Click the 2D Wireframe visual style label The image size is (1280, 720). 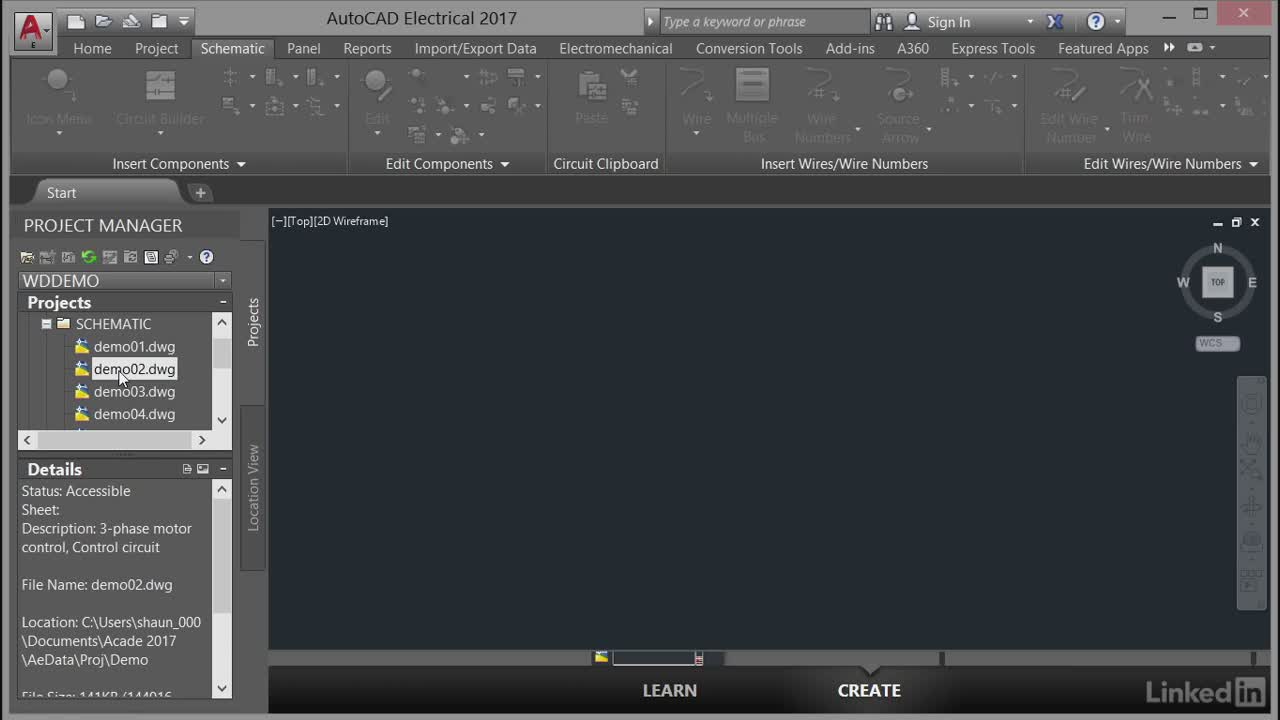pyautogui.click(x=351, y=221)
